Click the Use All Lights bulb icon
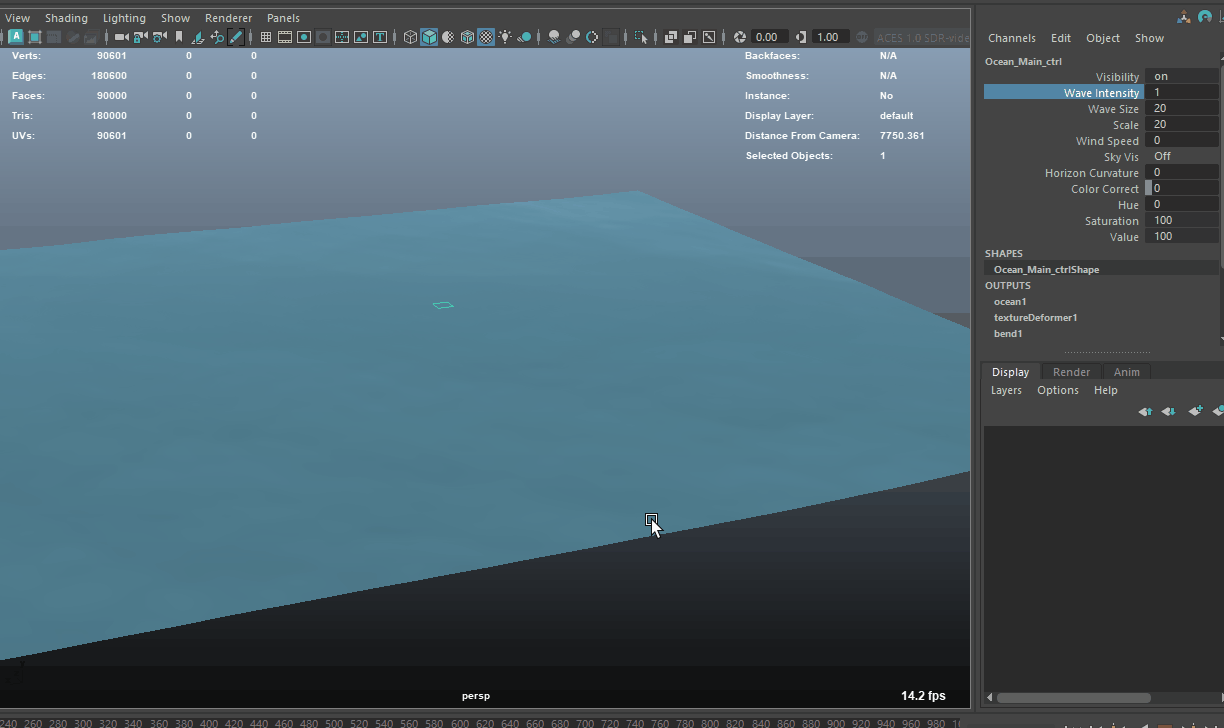This screenshot has height=728, width=1224. tap(505, 37)
